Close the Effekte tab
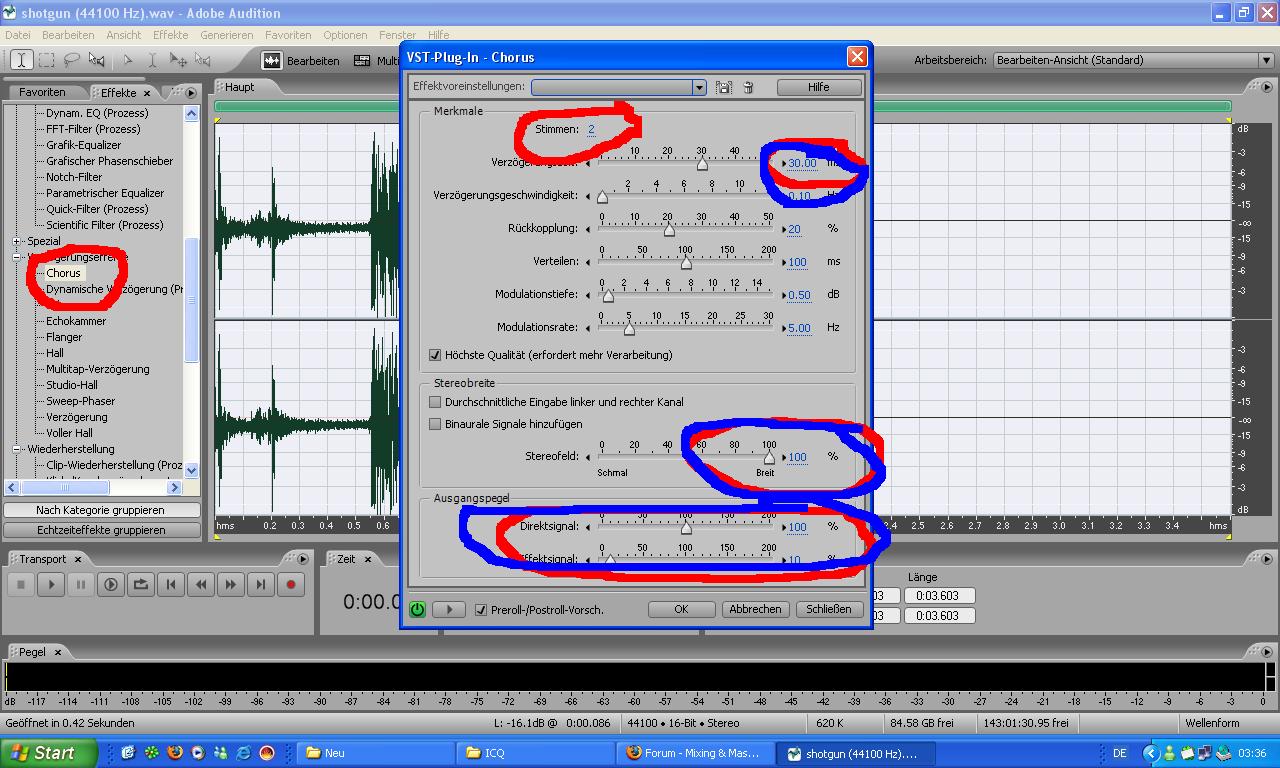 [x=147, y=93]
